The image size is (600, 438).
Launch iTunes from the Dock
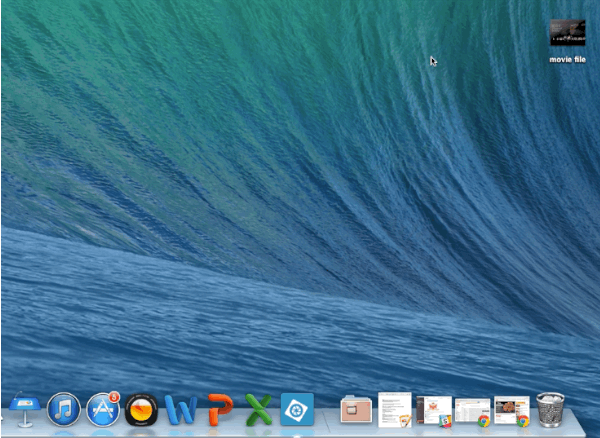64,410
